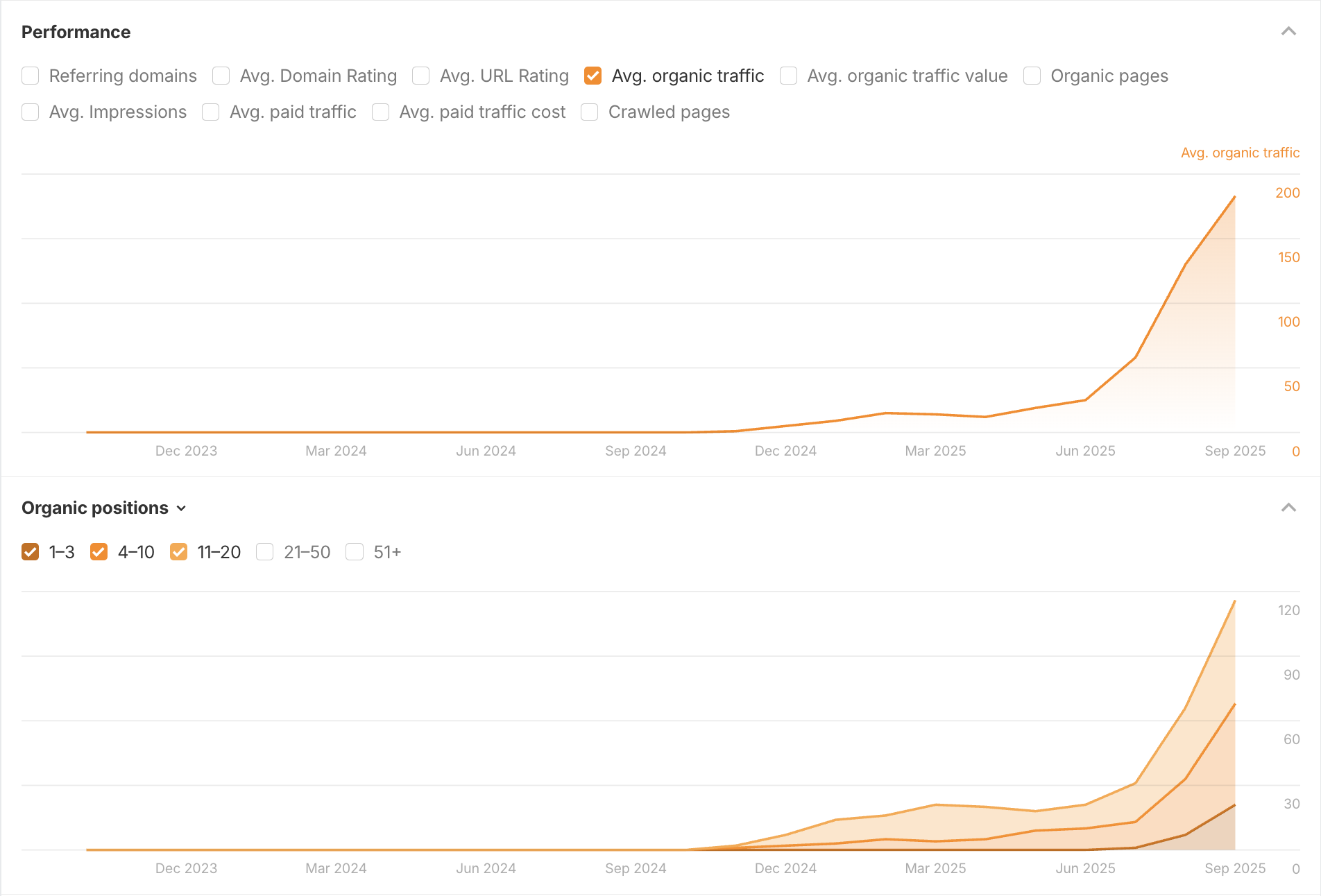Check Avg. paid traffic cost
The height and width of the screenshot is (896, 1321).
point(381,112)
